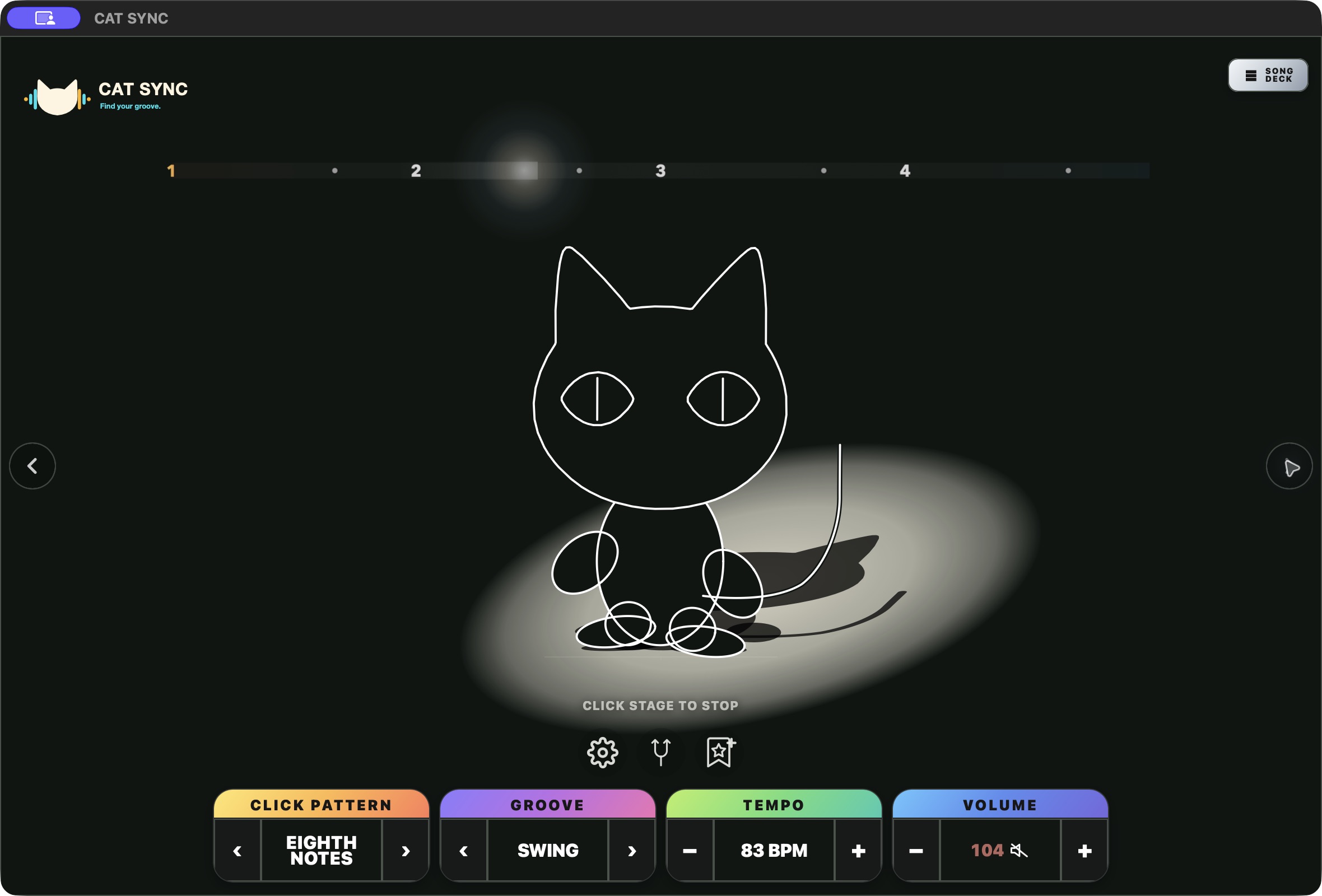Screen dimensions: 1322x896
Task: Open the Song Deck panel
Action: [x=1268, y=75]
